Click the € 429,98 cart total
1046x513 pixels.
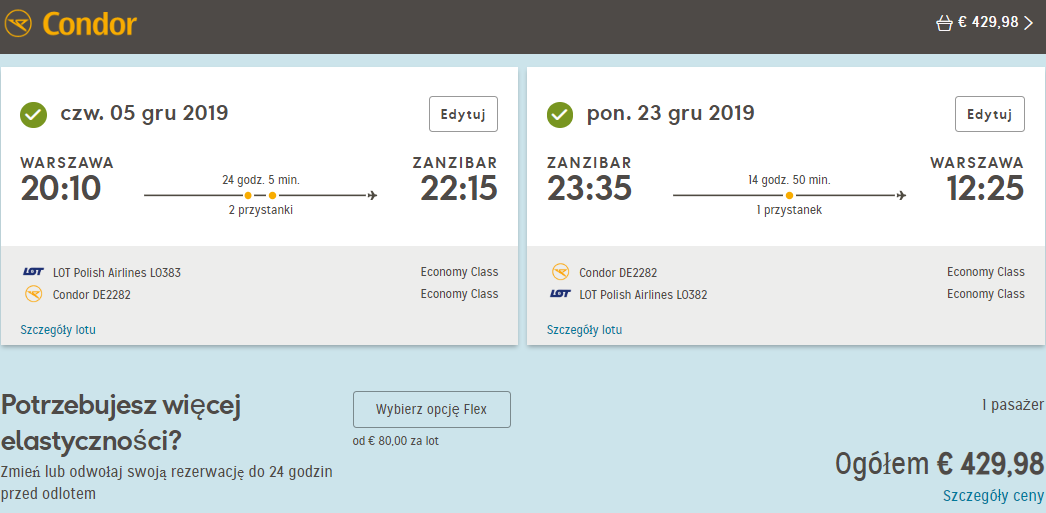(x=989, y=23)
